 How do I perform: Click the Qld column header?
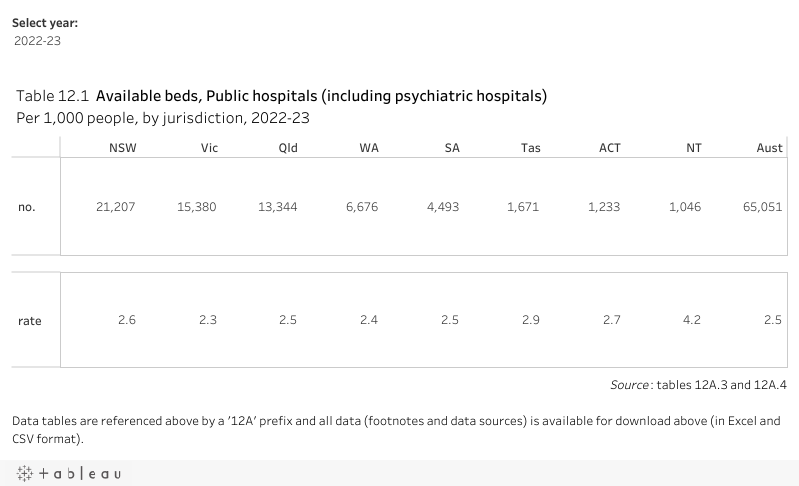288,148
